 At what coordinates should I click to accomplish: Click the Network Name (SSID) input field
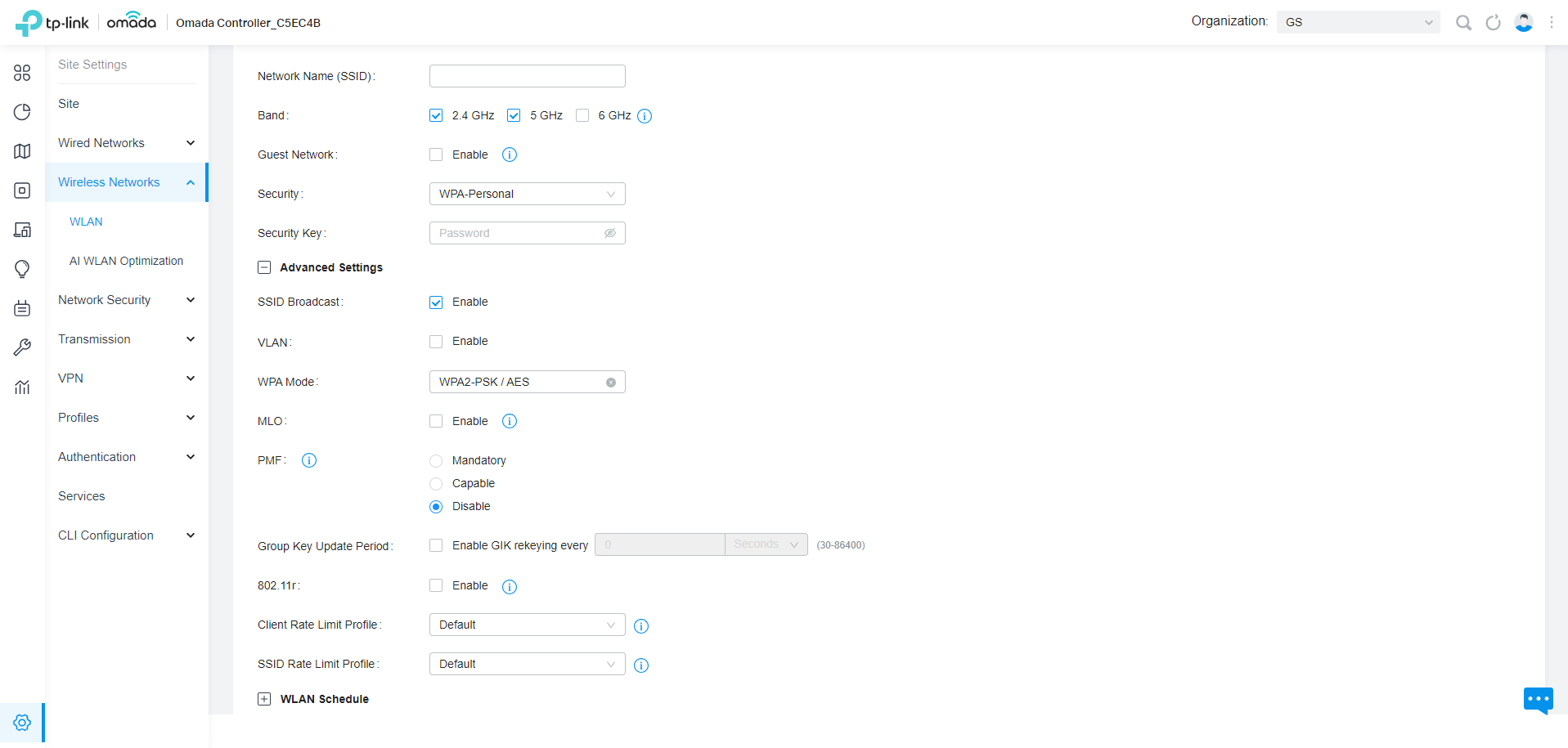(x=528, y=76)
